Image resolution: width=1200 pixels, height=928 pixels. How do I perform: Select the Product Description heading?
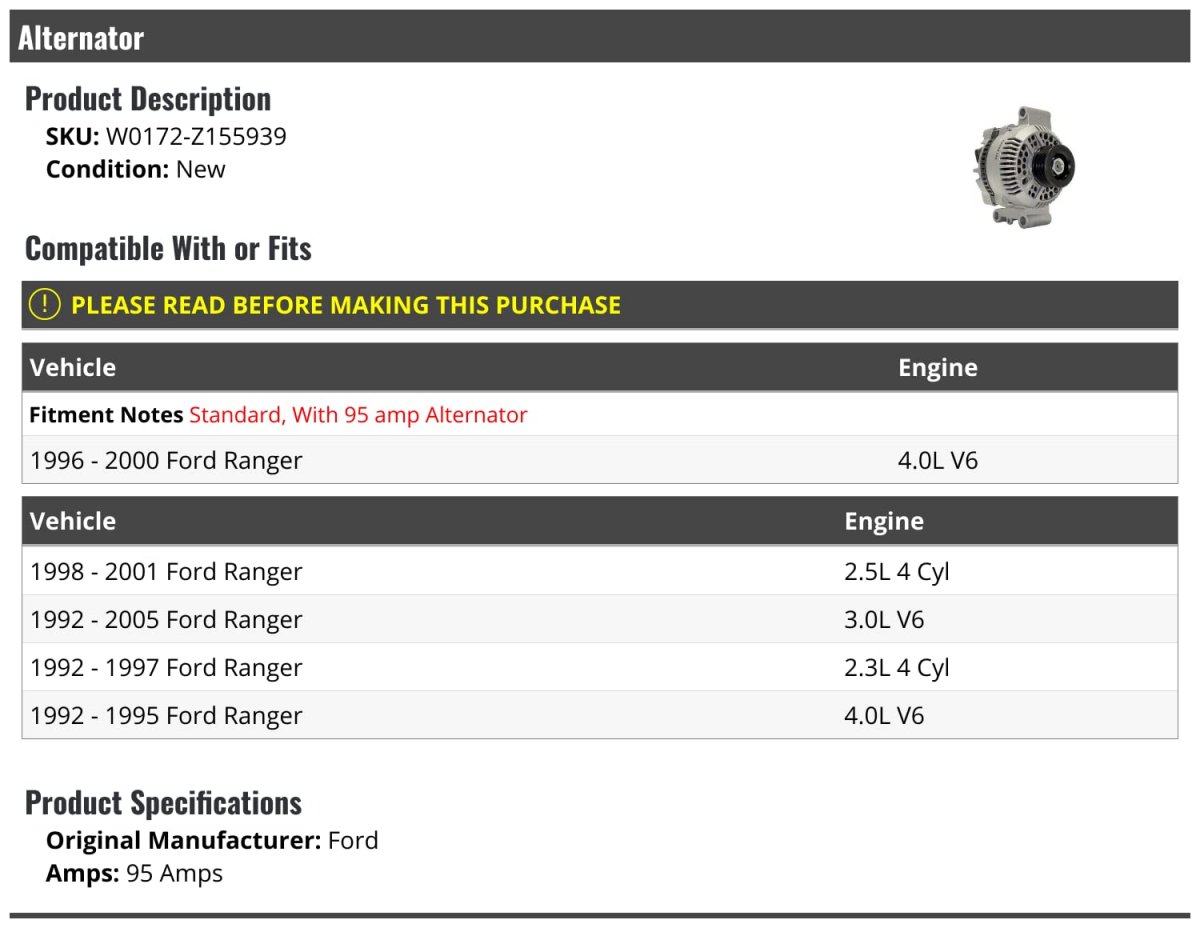pos(148,99)
